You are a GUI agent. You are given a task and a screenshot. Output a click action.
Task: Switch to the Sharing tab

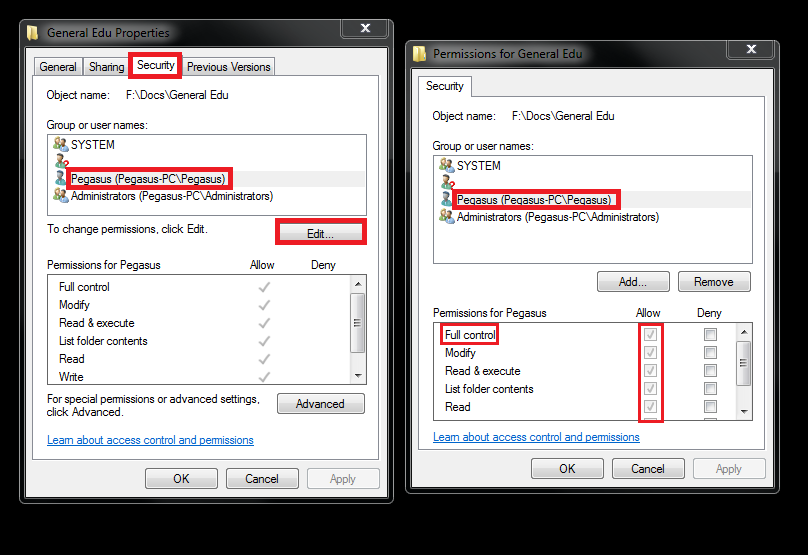pos(106,67)
